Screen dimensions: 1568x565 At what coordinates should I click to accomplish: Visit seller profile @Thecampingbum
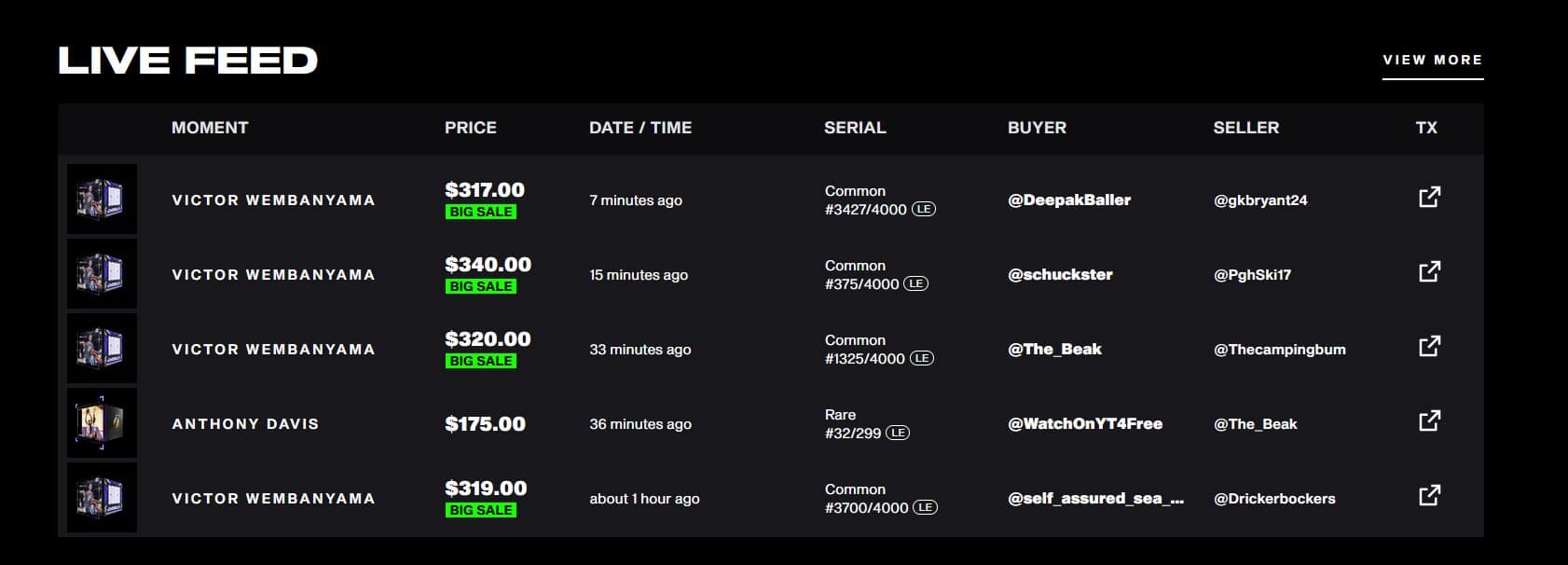tap(1279, 350)
